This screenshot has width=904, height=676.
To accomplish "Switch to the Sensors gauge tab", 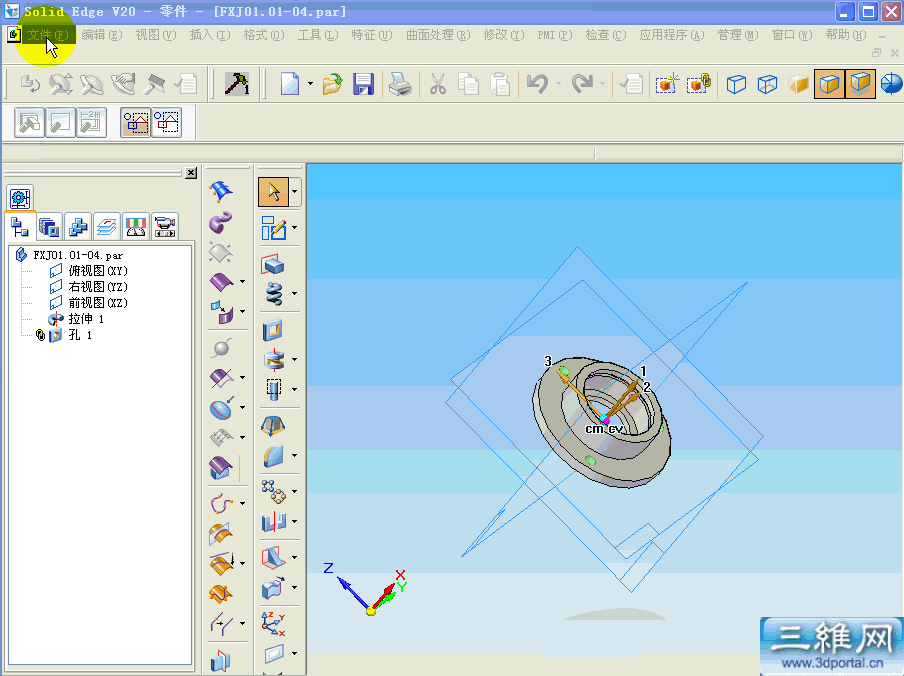I will (x=135, y=226).
